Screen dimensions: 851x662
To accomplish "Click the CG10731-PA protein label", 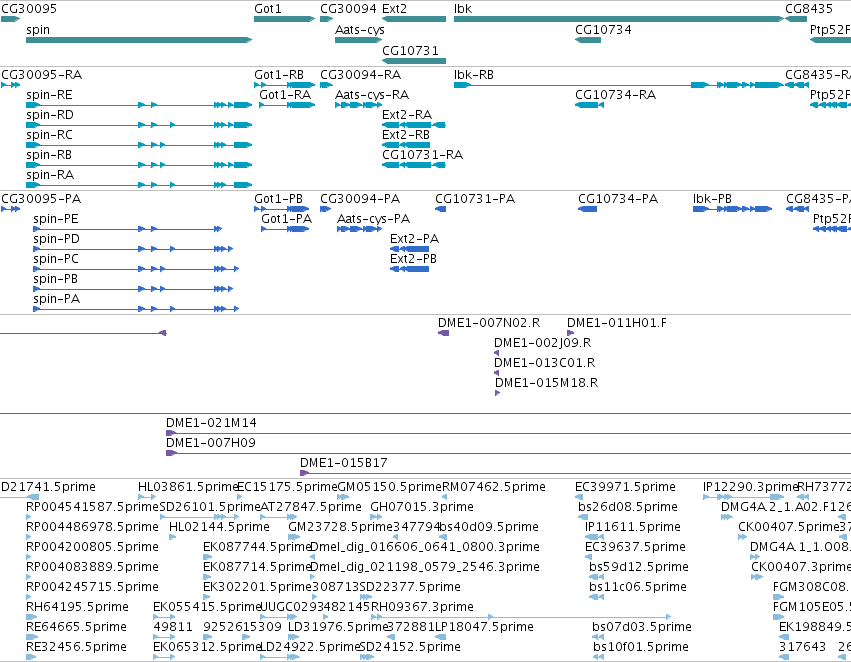I will (475, 199).
